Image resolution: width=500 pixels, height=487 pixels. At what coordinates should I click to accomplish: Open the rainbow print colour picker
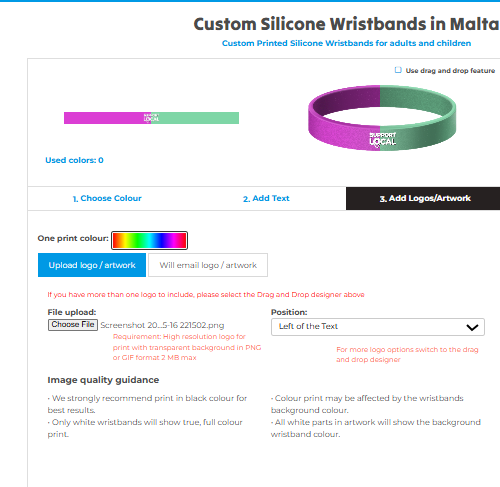pyautogui.click(x=149, y=240)
